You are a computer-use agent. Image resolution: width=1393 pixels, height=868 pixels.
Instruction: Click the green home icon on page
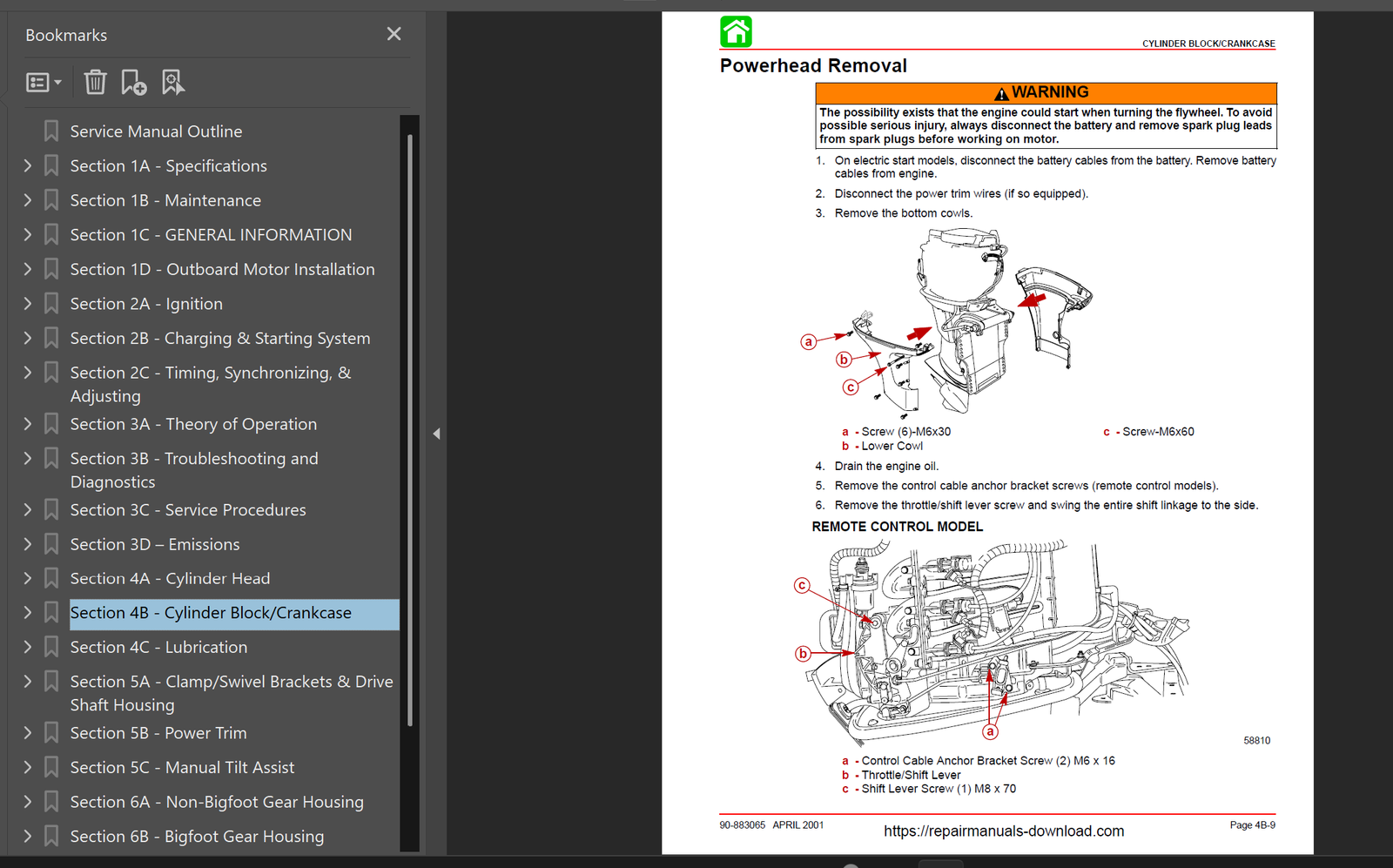(736, 32)
